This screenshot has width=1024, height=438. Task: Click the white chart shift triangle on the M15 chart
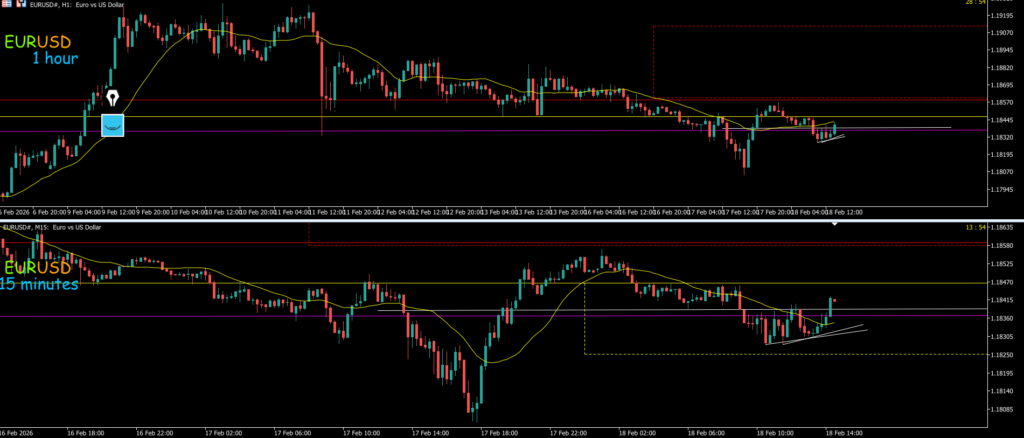pyautogui.click(x=836, y=226)
